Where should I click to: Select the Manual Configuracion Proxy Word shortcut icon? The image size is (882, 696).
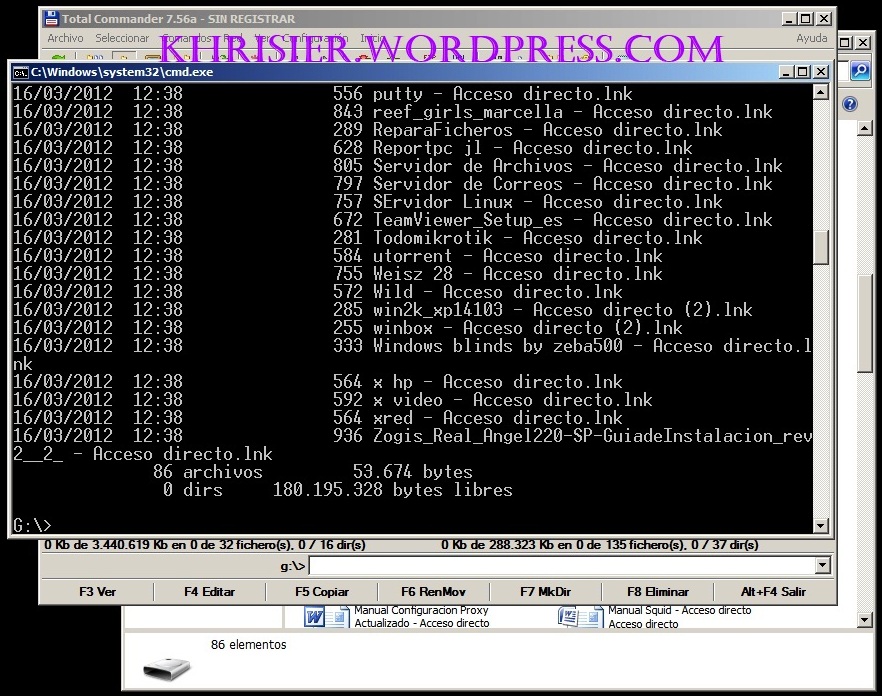pyautogui.click(x=325, y=617)
